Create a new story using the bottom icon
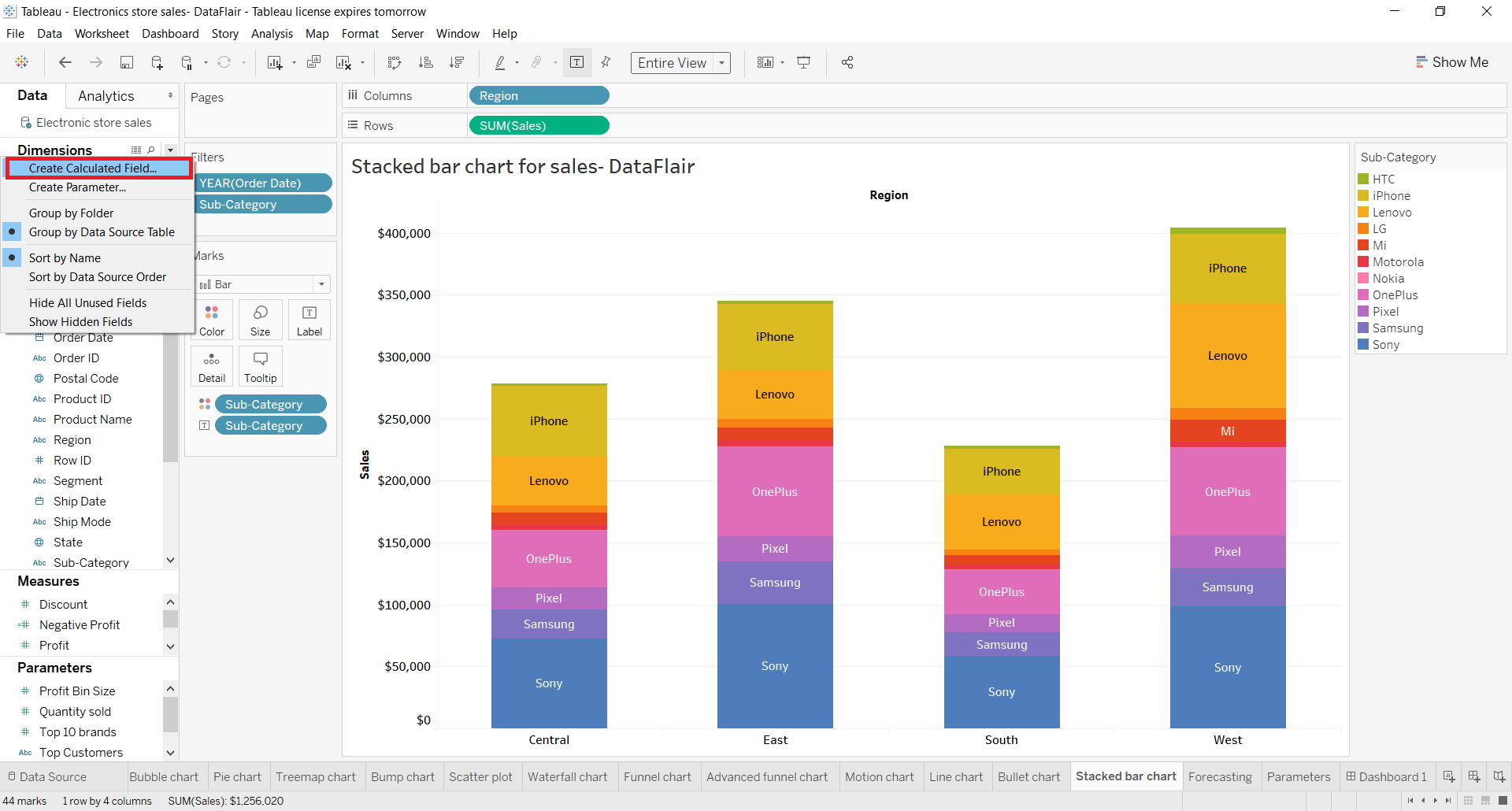This screenshot has height=811, width=1512. pyautogui.click(x=1500, y=776)
